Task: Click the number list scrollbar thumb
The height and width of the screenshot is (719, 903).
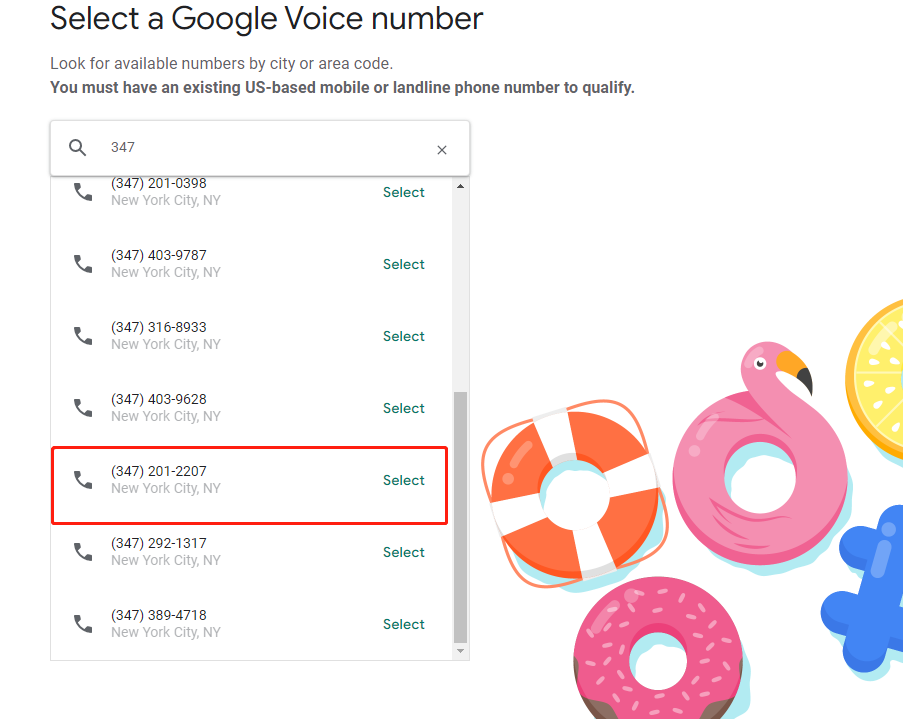Action: coord(460,515)
